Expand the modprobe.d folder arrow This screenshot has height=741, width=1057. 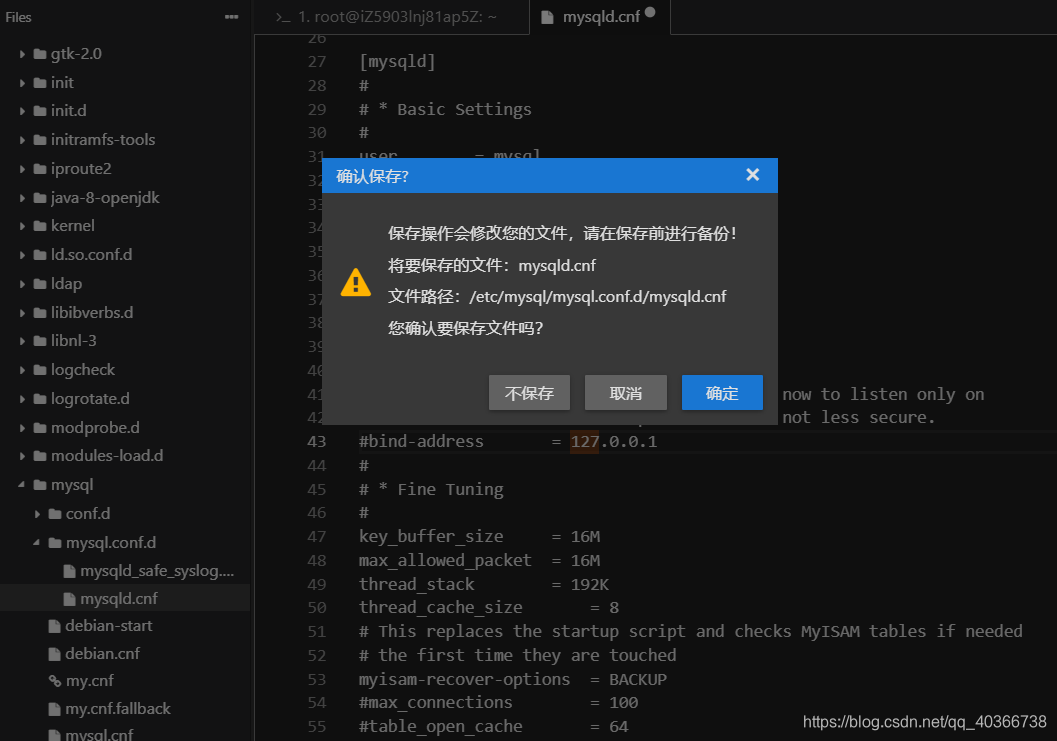(22, 427)
